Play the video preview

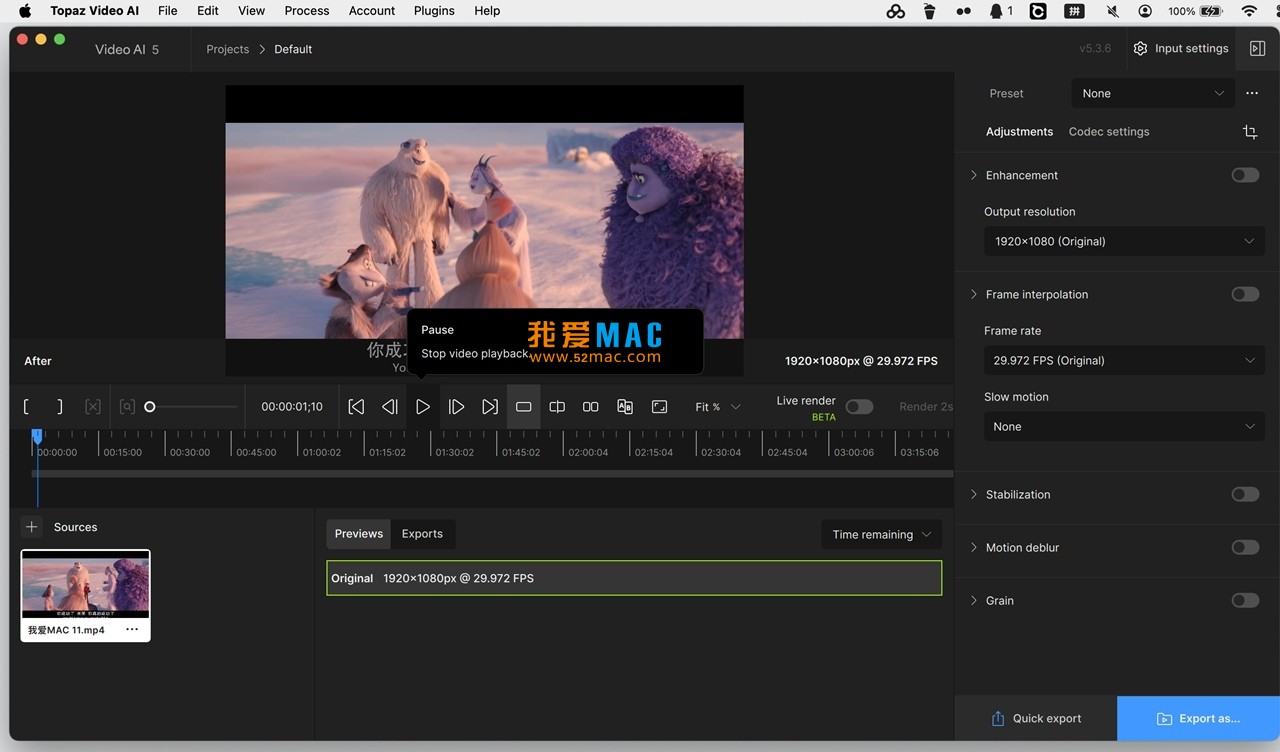pyautogui.click(x=423, y=407)
